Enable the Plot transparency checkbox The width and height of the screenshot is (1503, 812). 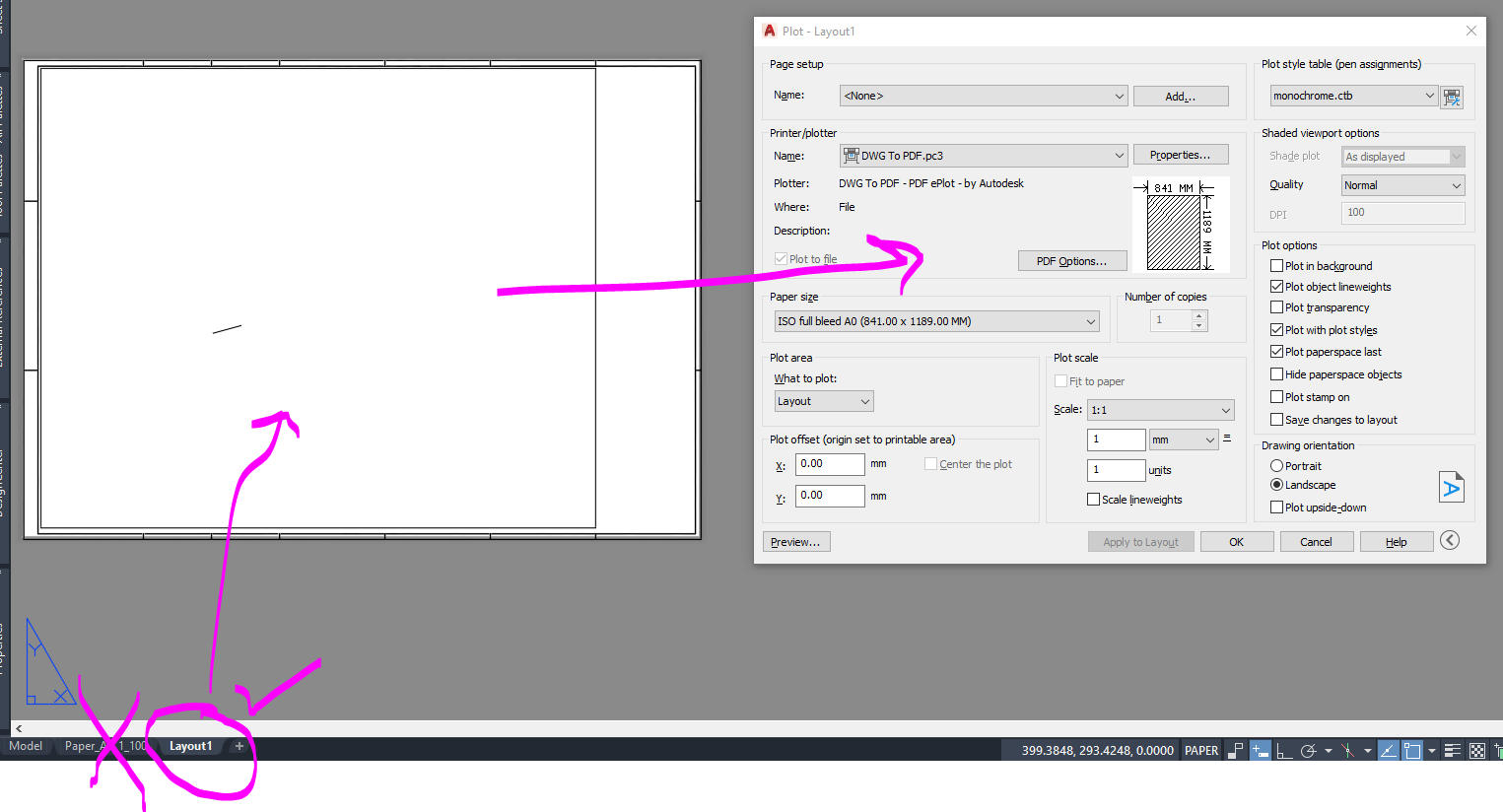(1276, 307)
